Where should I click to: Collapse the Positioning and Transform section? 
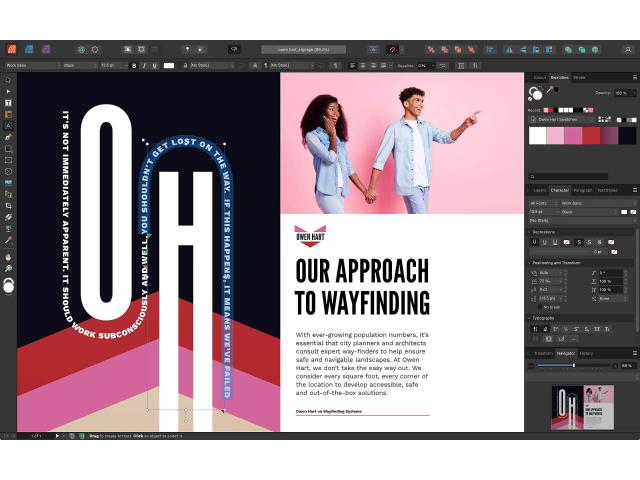529,263
